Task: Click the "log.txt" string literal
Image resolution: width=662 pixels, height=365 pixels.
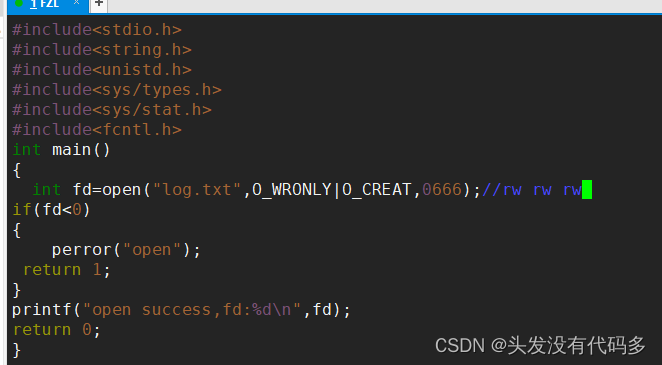Action: click(x=197, y=190)
